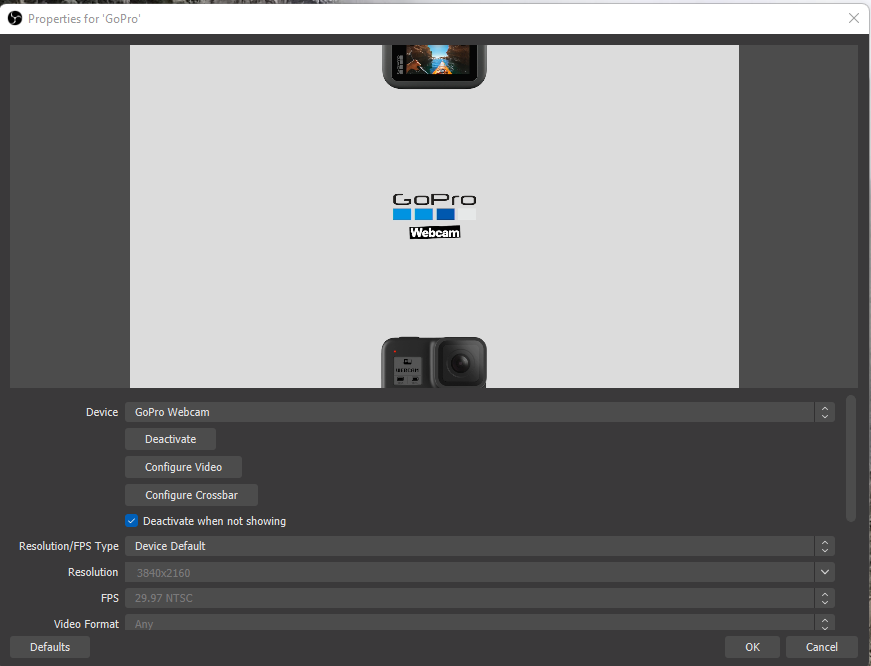Expand the Video Format dropdown
This screenshot has height=666, width=871.
tap(479, 623)
